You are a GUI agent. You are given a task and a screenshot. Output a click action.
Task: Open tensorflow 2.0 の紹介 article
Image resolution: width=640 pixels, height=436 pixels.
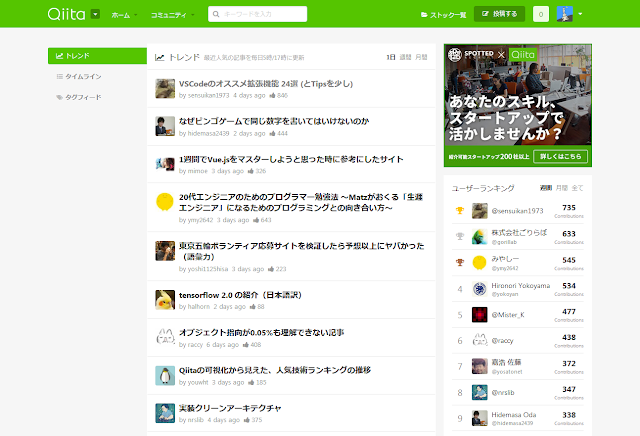pyautogui.click(x=240, y=295)
